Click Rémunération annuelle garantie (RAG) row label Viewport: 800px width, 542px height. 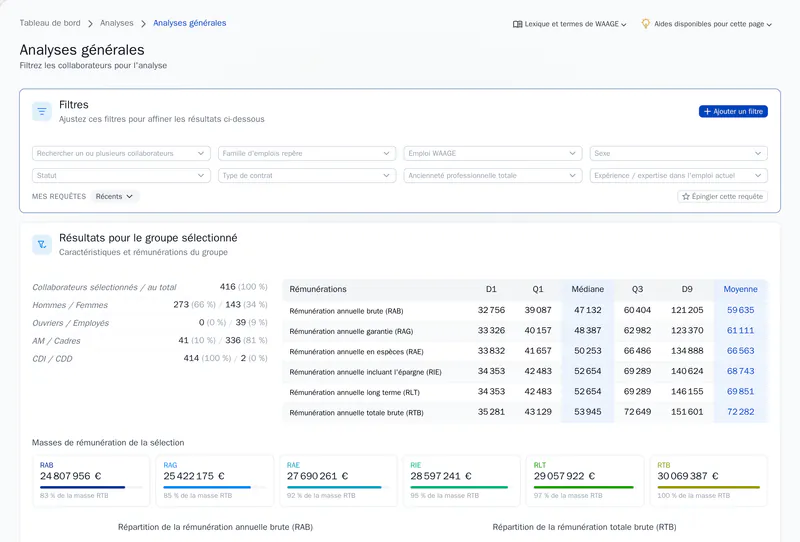(351, 331)
